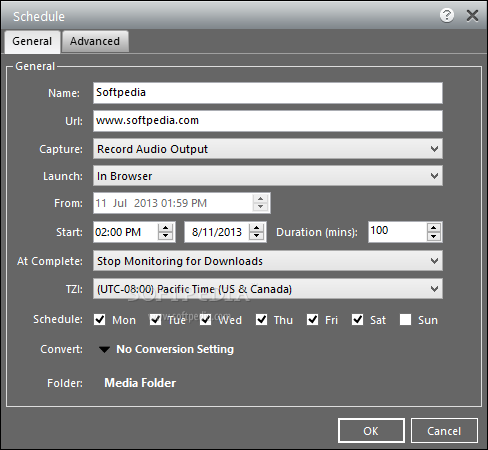
Task: Decrease Duration minutes with down arrow
Action: pyautogui.click(x=434, y=236)
